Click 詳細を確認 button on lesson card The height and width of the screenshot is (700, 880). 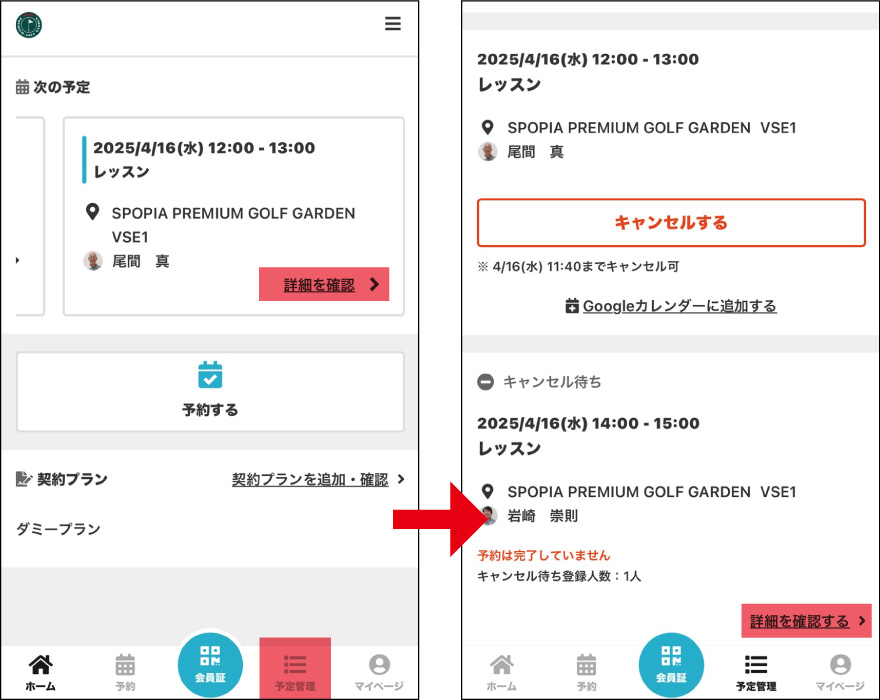[x=324, y=285]
